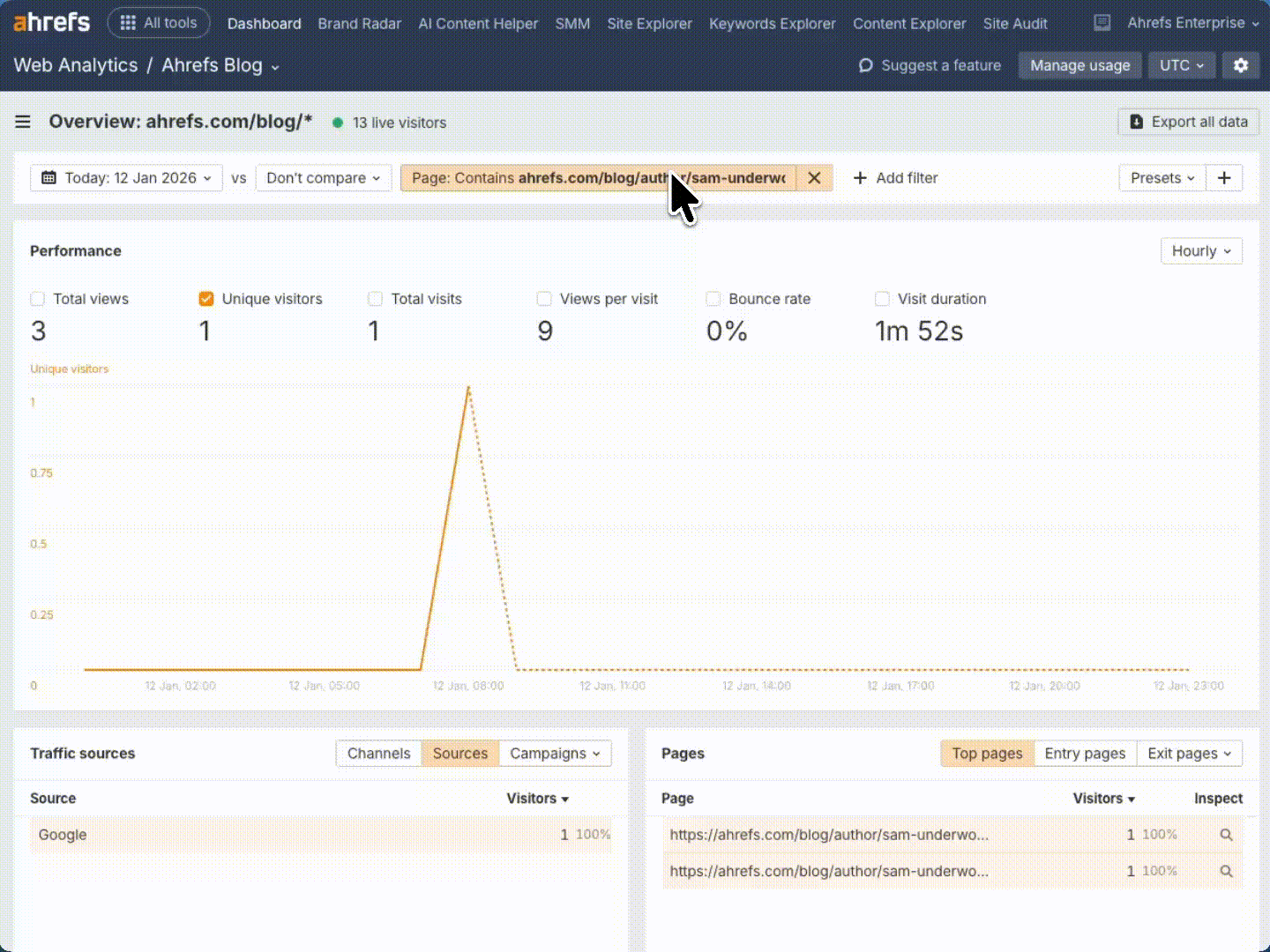Switch to the Channels tab
Viewport: 1270px width, 952px height.
(x=378, y=754)
